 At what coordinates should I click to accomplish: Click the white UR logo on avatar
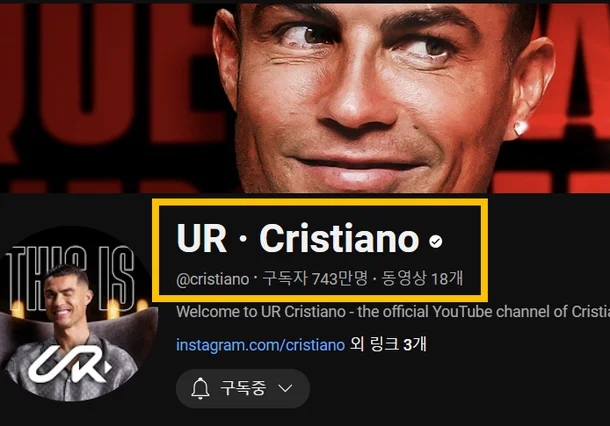click(70, 364)
